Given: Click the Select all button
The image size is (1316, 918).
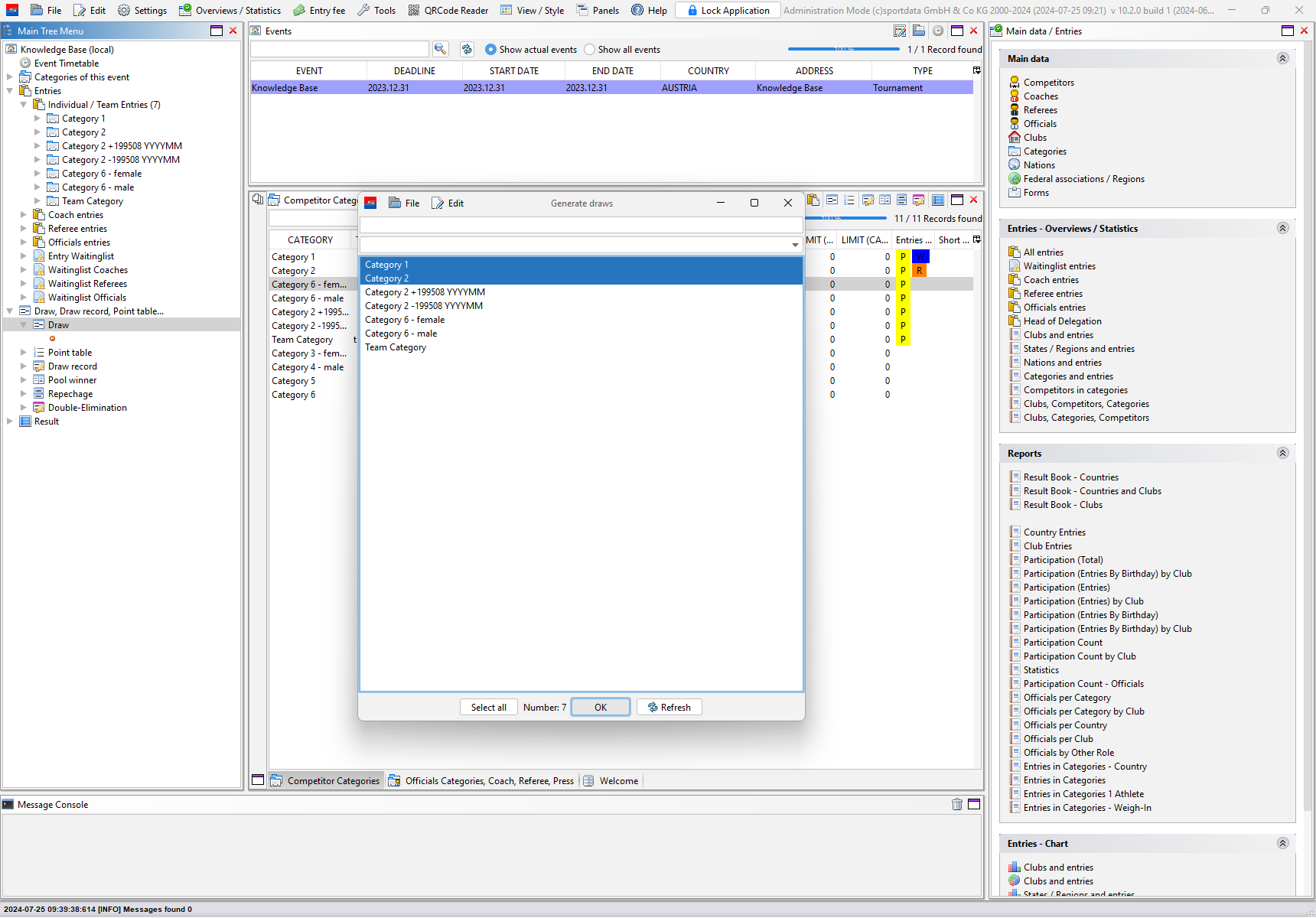Looking at the screenshot, I should (x=489, y=707).
